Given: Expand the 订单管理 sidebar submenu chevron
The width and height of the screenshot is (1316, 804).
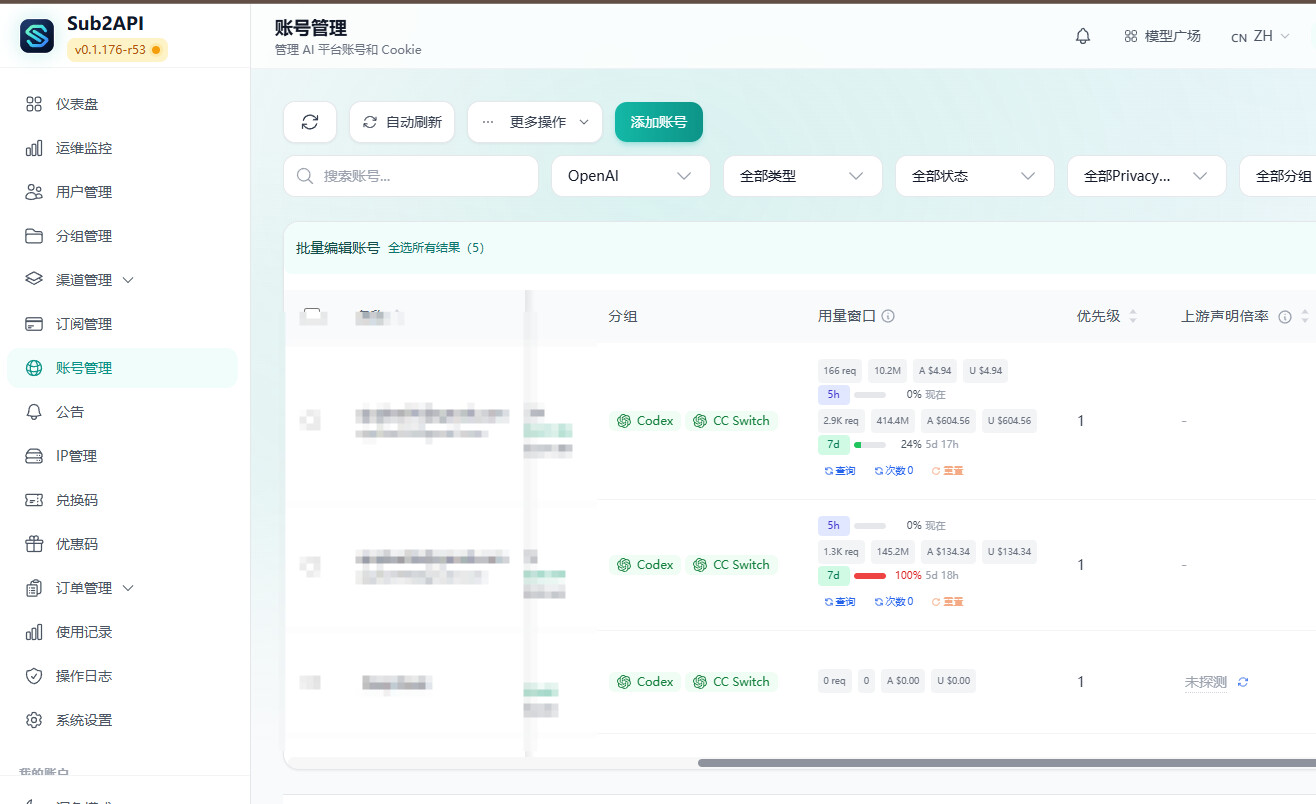Looking at the screenshot, I should [x=128, y=588].
